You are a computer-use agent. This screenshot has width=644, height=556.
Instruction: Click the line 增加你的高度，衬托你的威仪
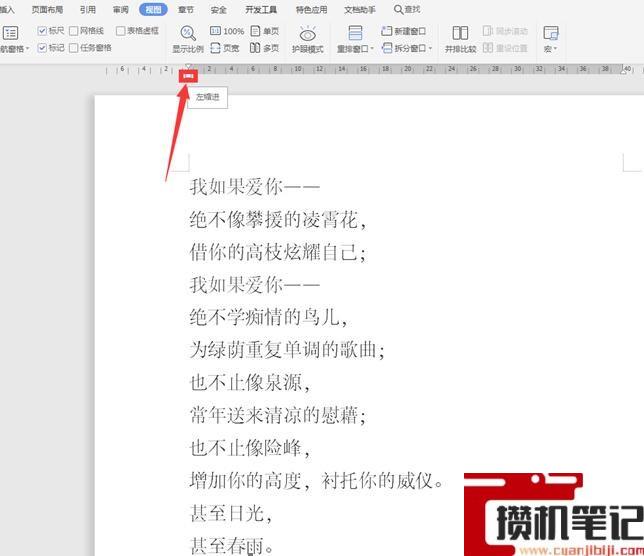point(316,480)
